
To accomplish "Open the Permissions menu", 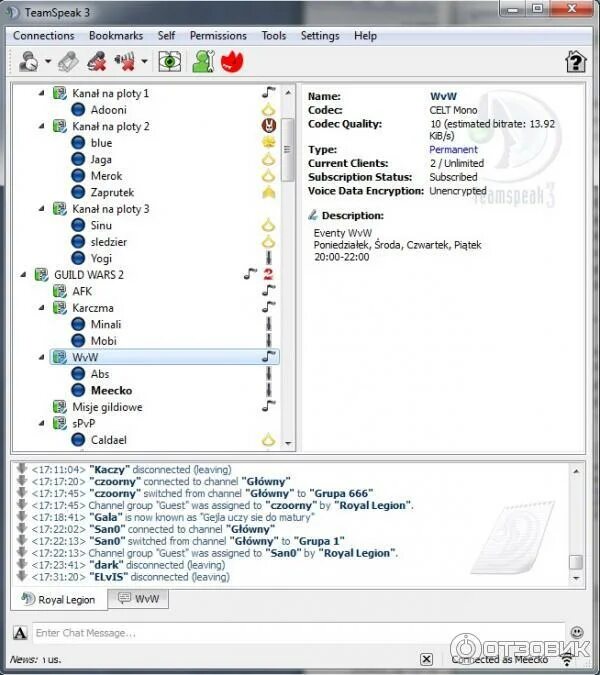I will click(x=218, y=36).
